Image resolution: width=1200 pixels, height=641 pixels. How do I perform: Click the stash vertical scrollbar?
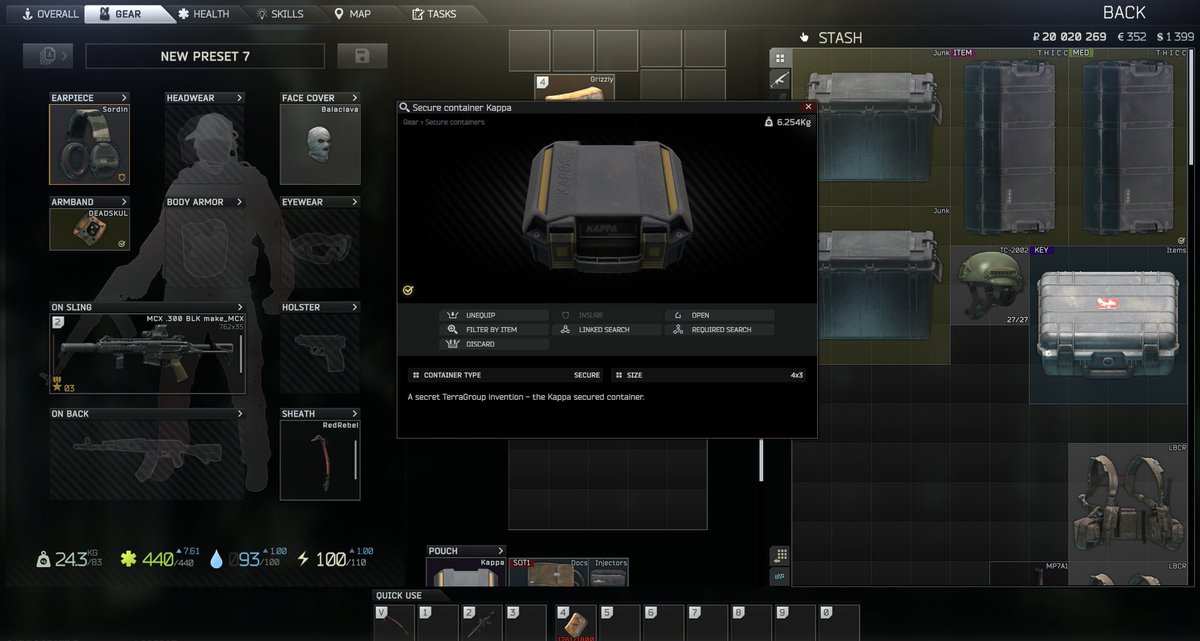(1192, 105)
